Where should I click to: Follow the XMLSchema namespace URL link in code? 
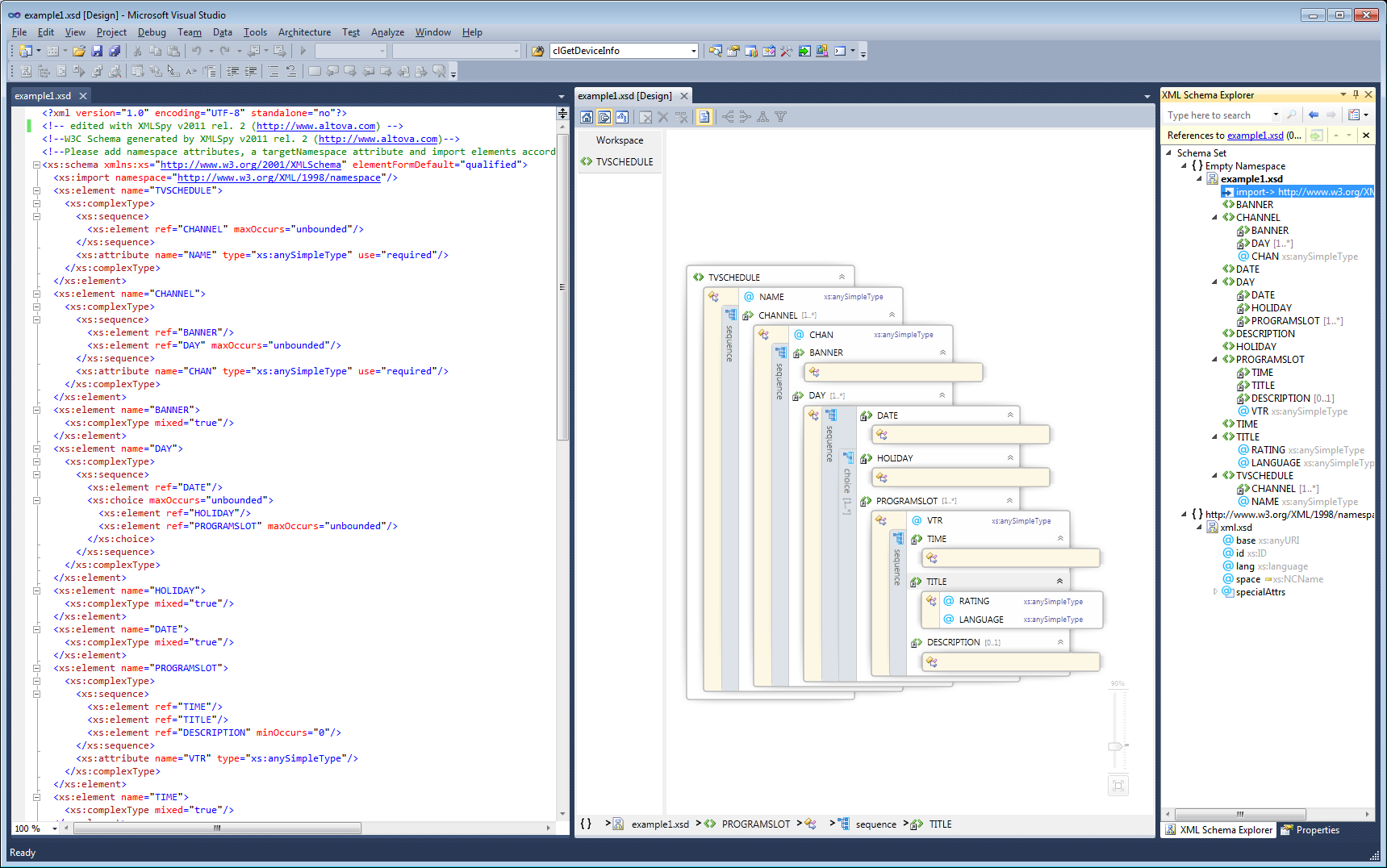pos(250,165)
